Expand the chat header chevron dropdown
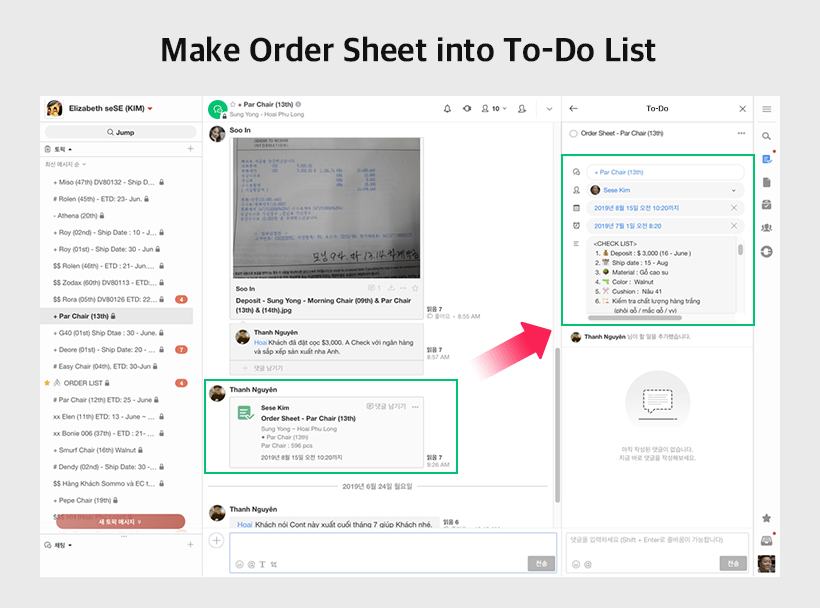The height and width of the screenshot is (608, 820). 549,108
